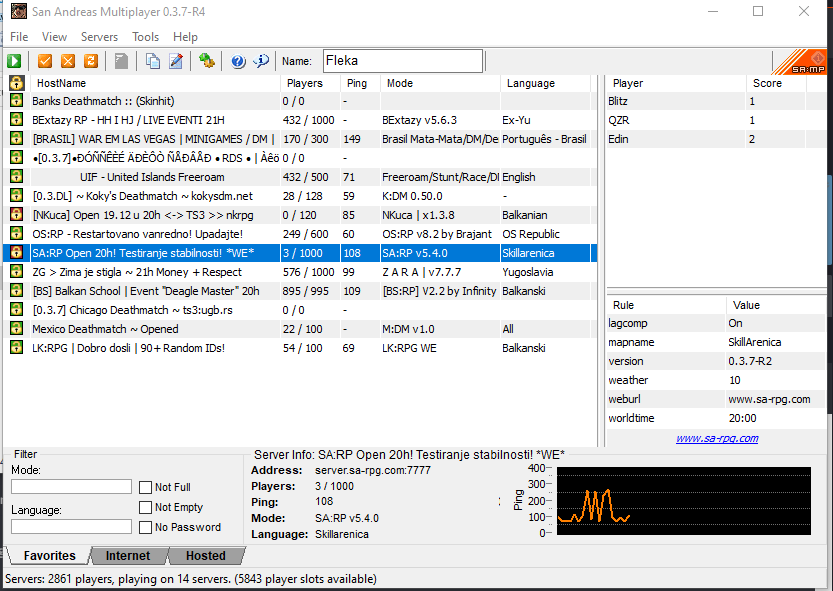Sort servers by HostName column header
The height and width of the screenshot is (591, 833).
(x=156, y=83)
